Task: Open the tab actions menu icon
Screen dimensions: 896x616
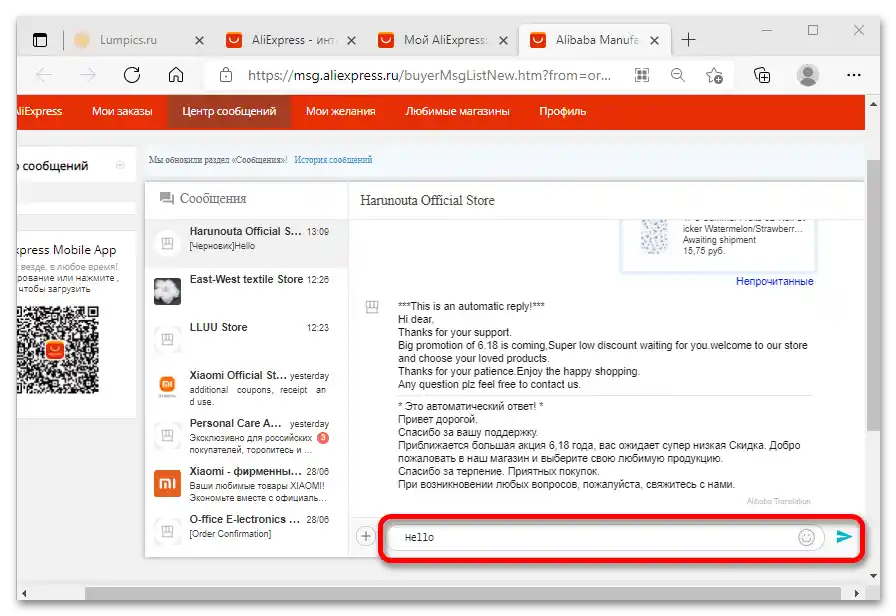Action: [x=40, y=40]
